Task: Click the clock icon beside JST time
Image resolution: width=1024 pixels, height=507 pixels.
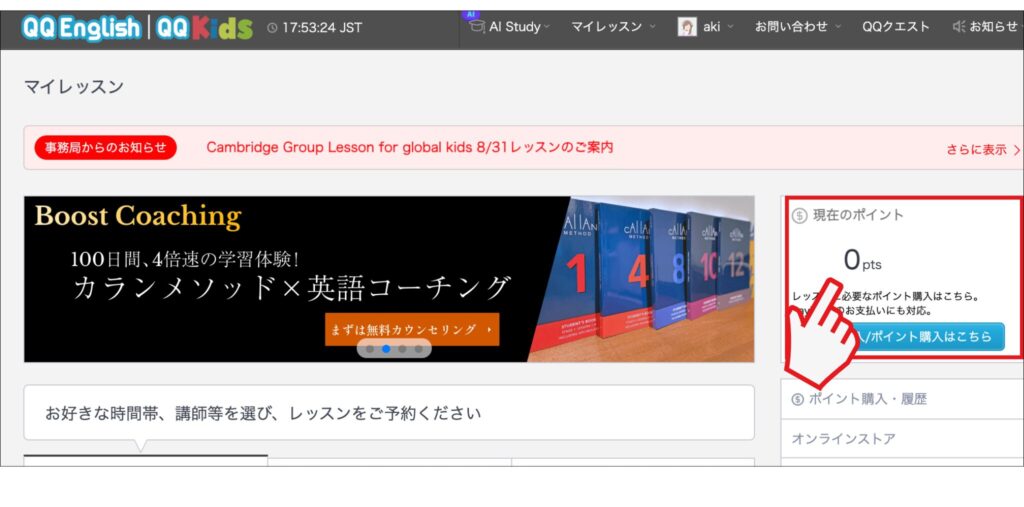Action: coord(273,28)
